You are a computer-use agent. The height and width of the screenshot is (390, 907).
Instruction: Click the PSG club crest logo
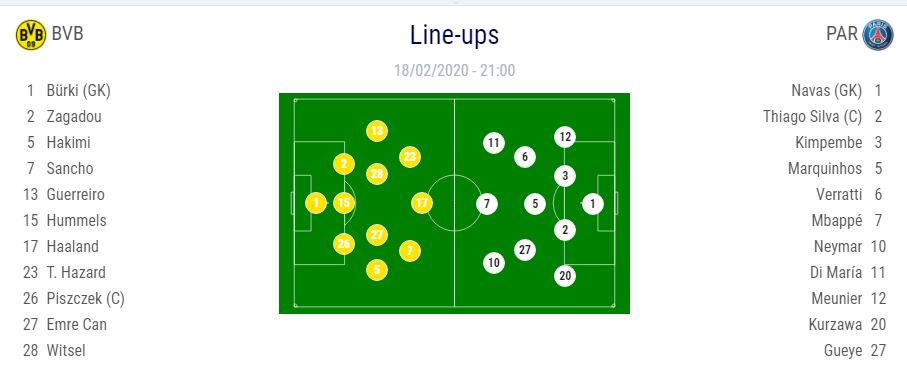point(877,34)
